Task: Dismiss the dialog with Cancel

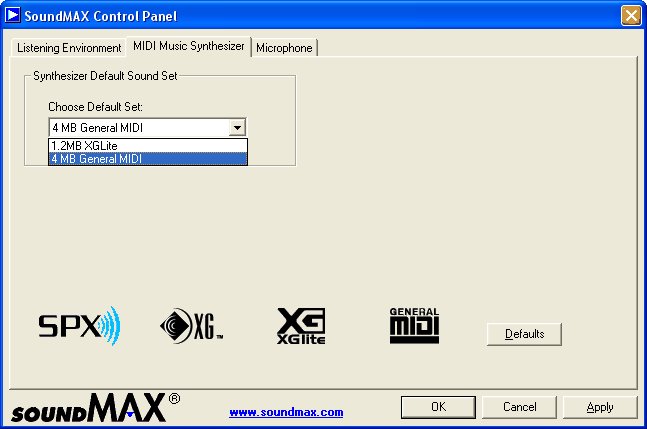Action: click(x=519, y=407)
